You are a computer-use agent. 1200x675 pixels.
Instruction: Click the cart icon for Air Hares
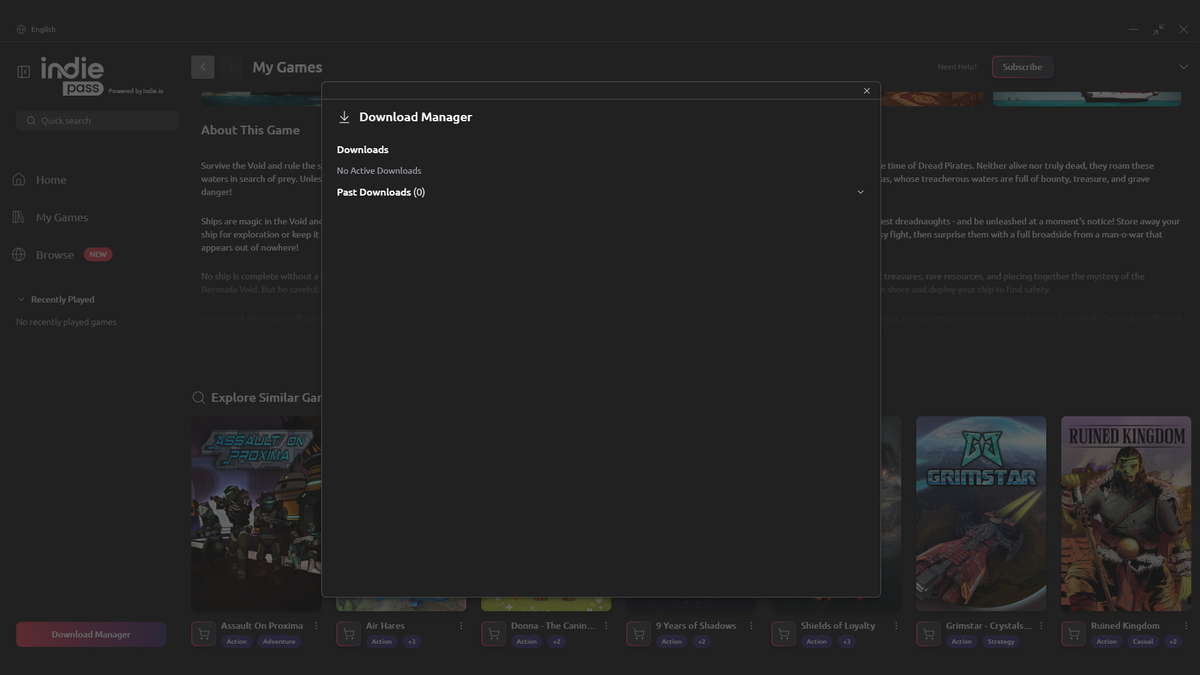tap(349, 634)
